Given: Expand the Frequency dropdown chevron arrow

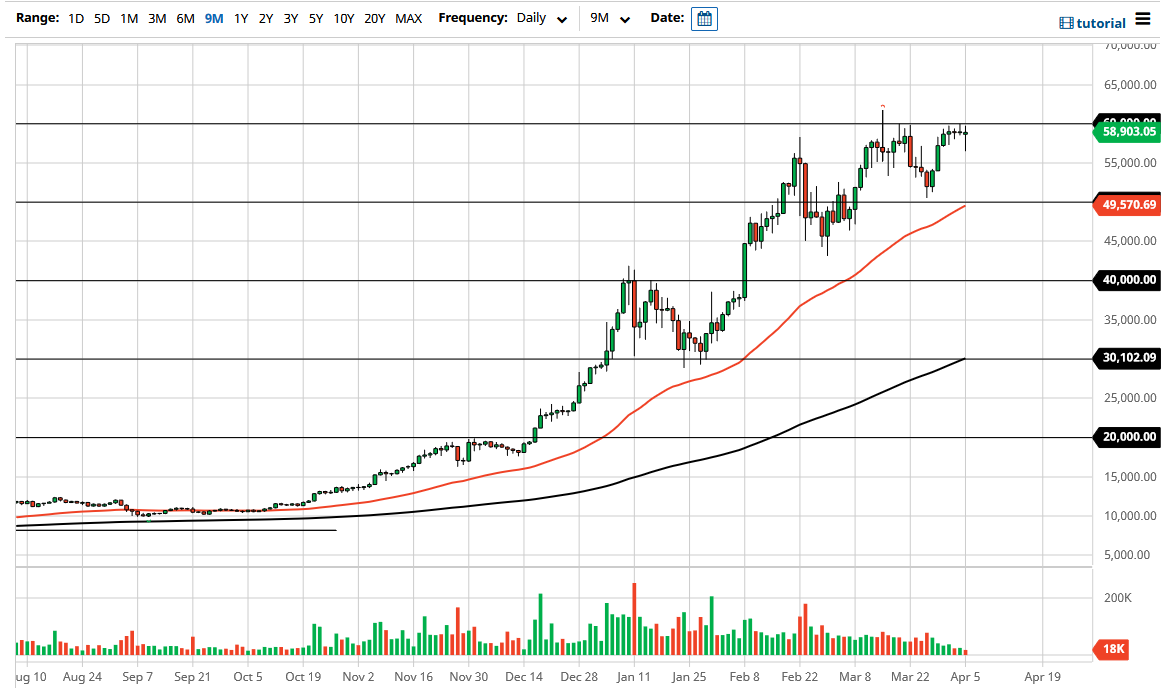Looking at the screenshot, I should (561, 19).
